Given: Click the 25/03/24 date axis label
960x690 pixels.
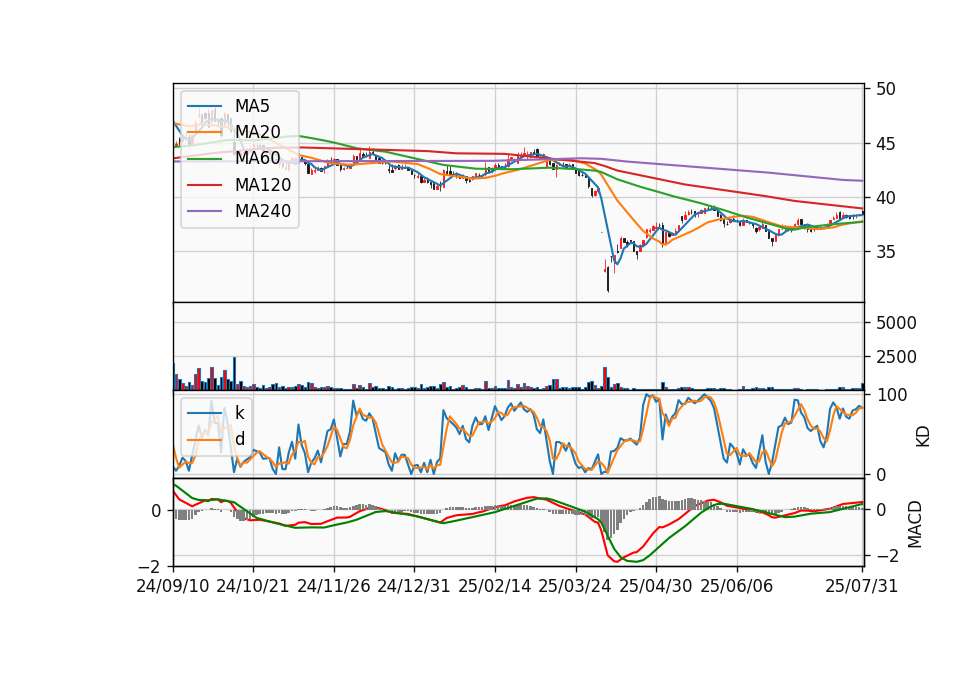Looking at the screenshot, I should (x=575, y=586).
